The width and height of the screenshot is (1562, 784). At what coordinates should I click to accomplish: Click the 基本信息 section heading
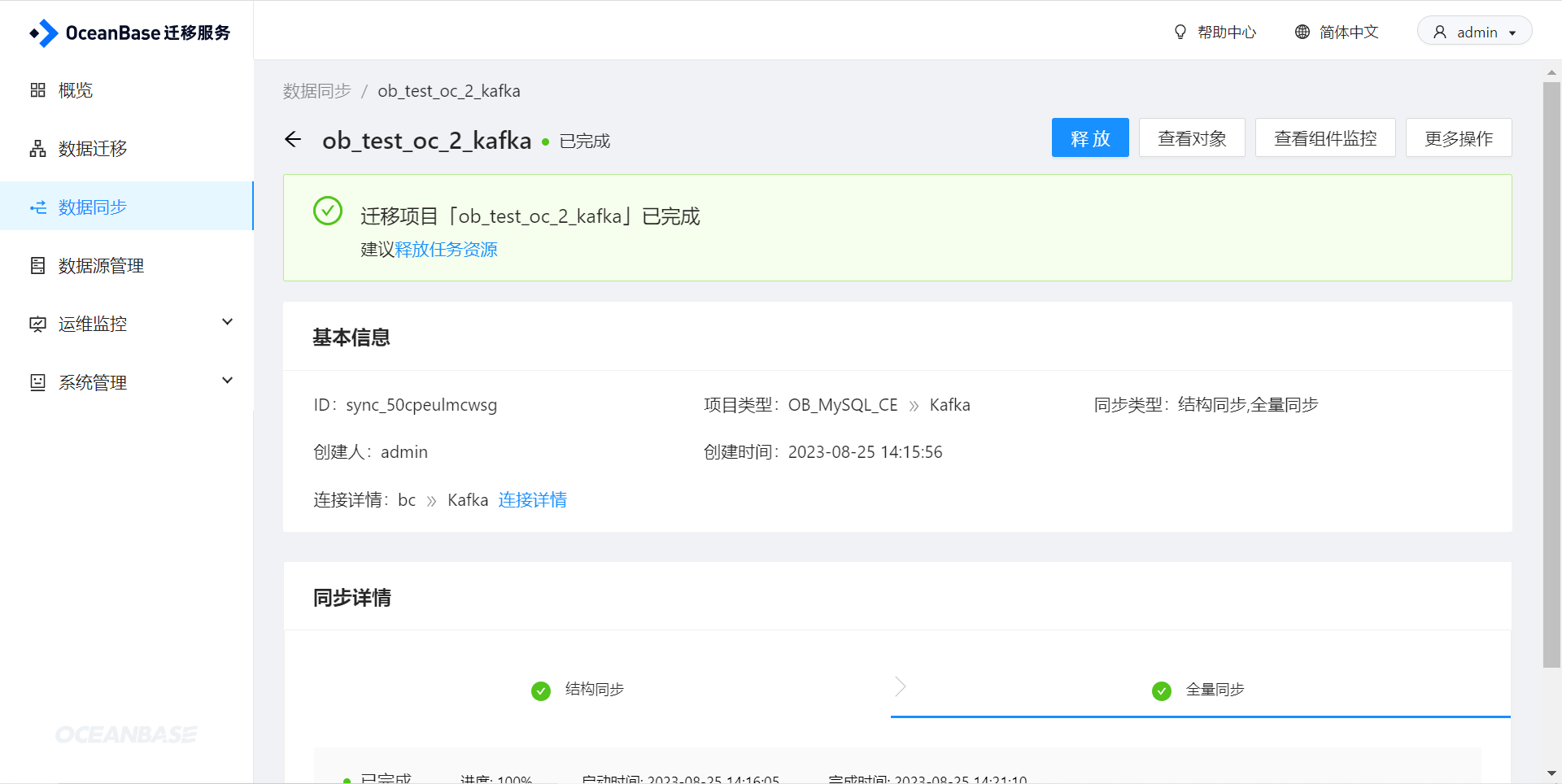351,338
